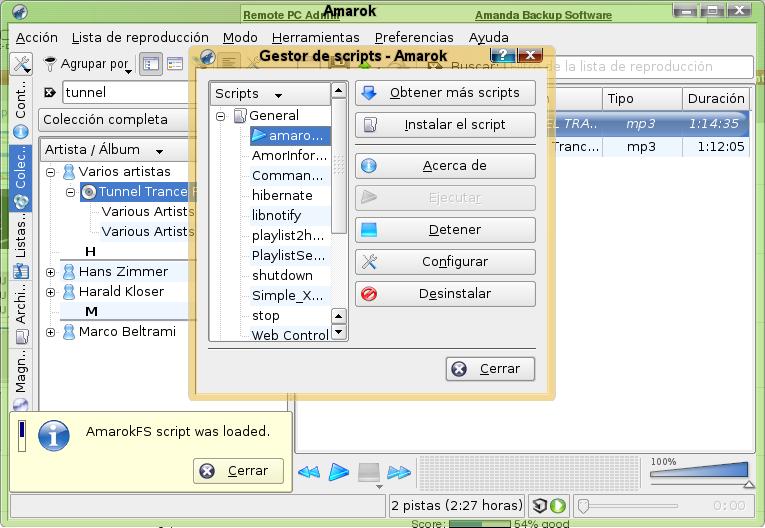Open the wrench tools icon in main toolbar
This screenshot has width=765, height=528.
(x=21, y=64)
